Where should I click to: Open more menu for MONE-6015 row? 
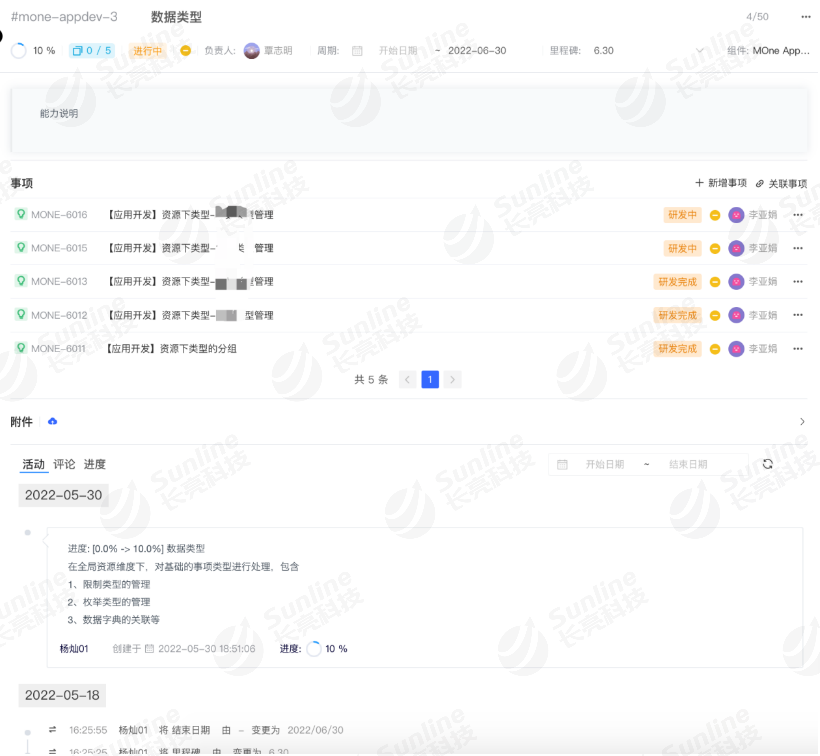click(x=798, y=248)
